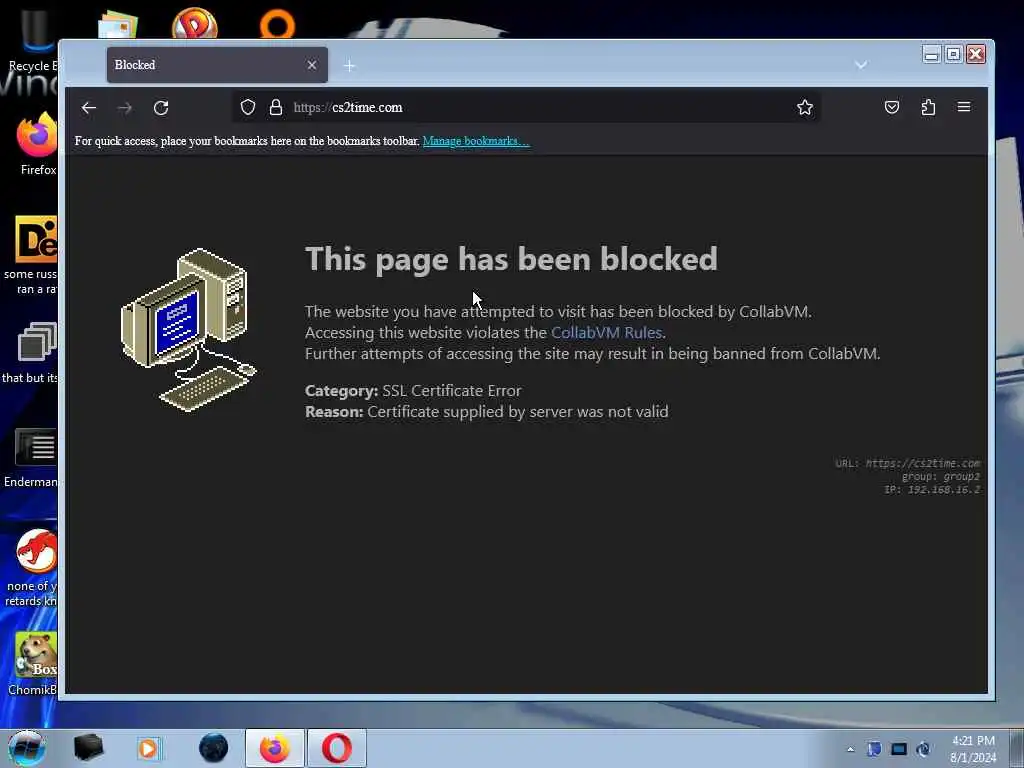
Task: Close the Blocked tab
Action: tap(312, 65)
